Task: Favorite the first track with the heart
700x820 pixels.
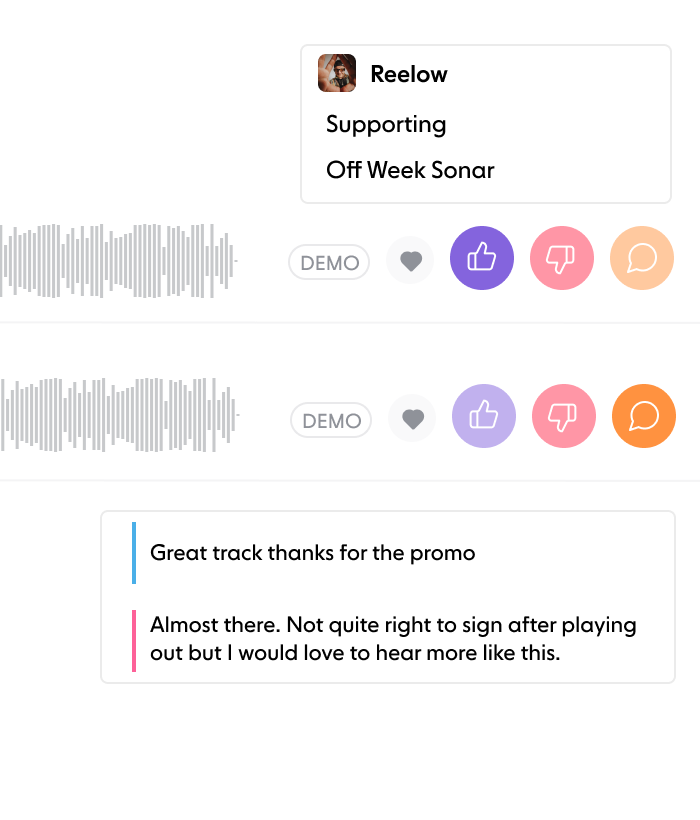Action: [x=410, y=261]
